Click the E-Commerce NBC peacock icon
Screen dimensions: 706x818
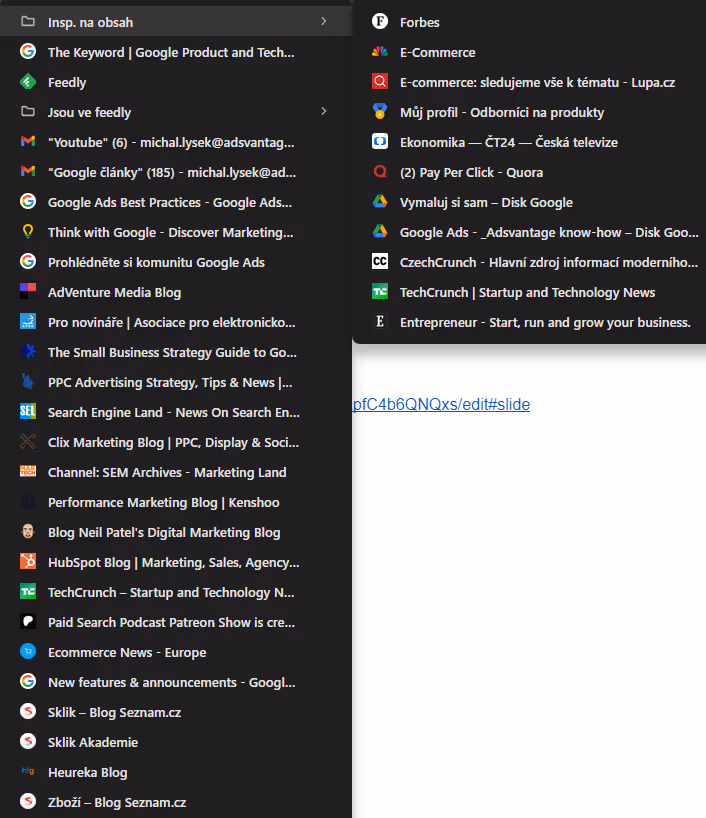pos(380,52)
